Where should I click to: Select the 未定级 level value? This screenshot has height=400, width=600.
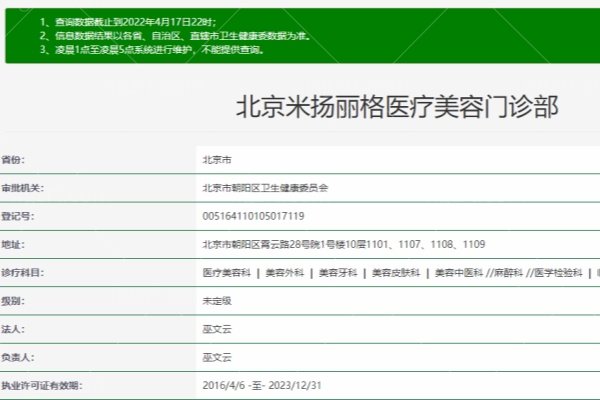tap(217, 301)
